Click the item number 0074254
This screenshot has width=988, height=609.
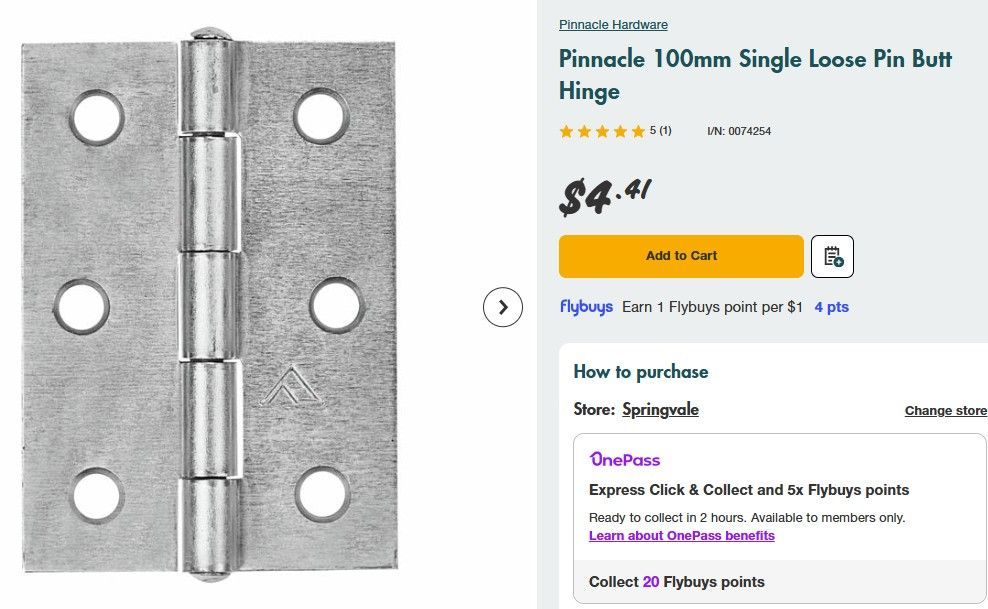(739, 131)
